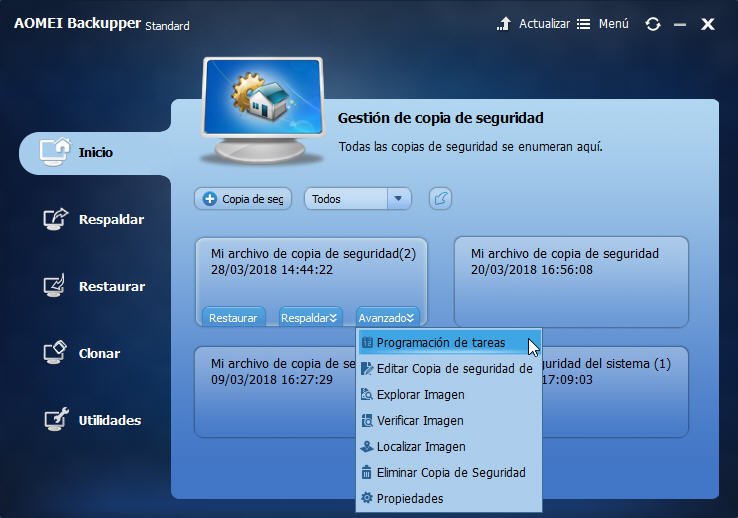The image size is (738, 518).
Task: Click the AOMEI Backupper title text
Action: tap(78, 23)
